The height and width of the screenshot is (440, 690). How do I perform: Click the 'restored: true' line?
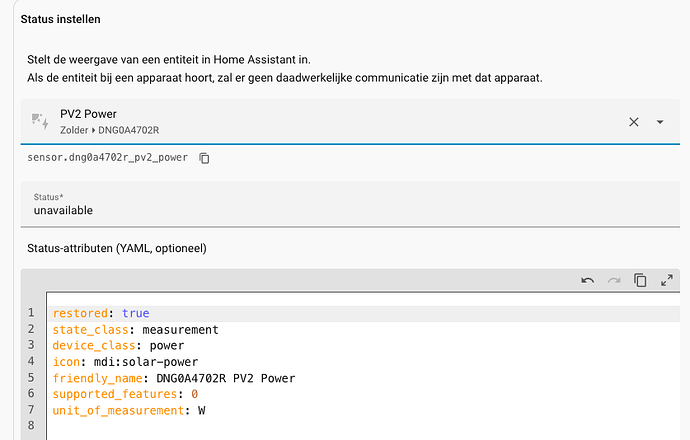point(100,313)
